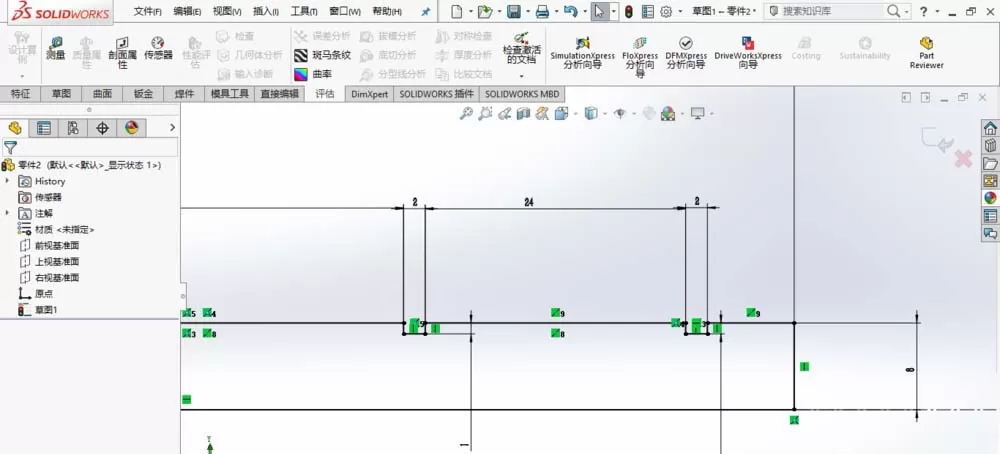Open the 文件(F) menu
Viewport: 1000px width, 454px height.
(147, 11)
